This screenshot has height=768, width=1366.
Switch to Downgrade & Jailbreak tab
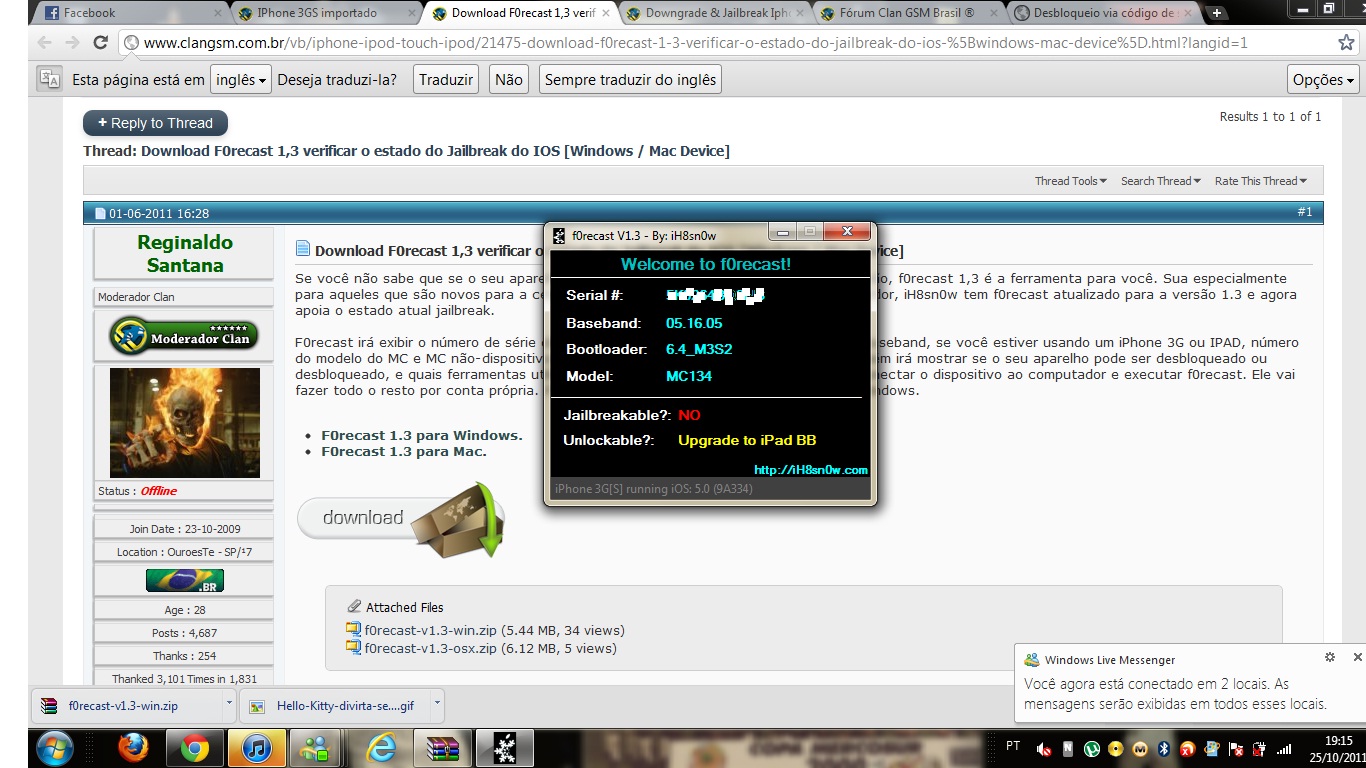pos(714,13)
